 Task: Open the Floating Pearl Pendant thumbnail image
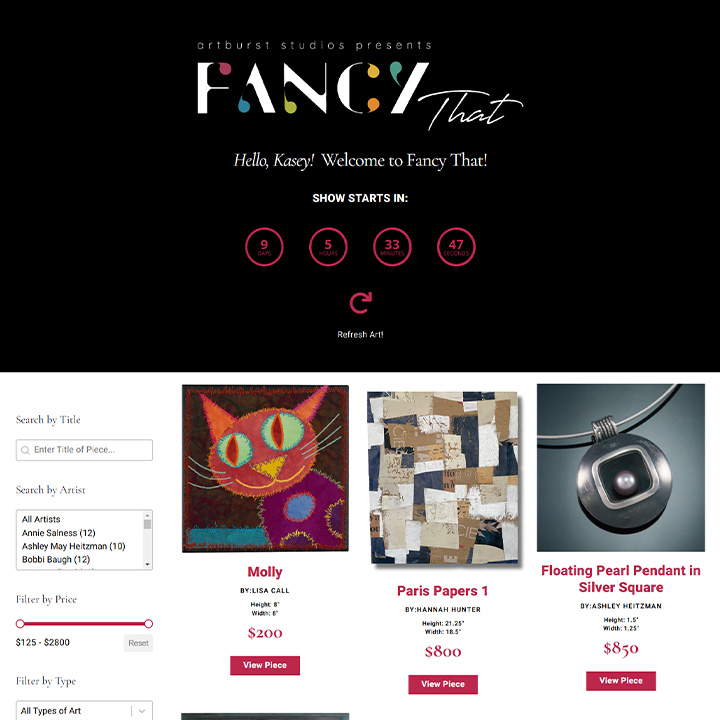point(621,468)
